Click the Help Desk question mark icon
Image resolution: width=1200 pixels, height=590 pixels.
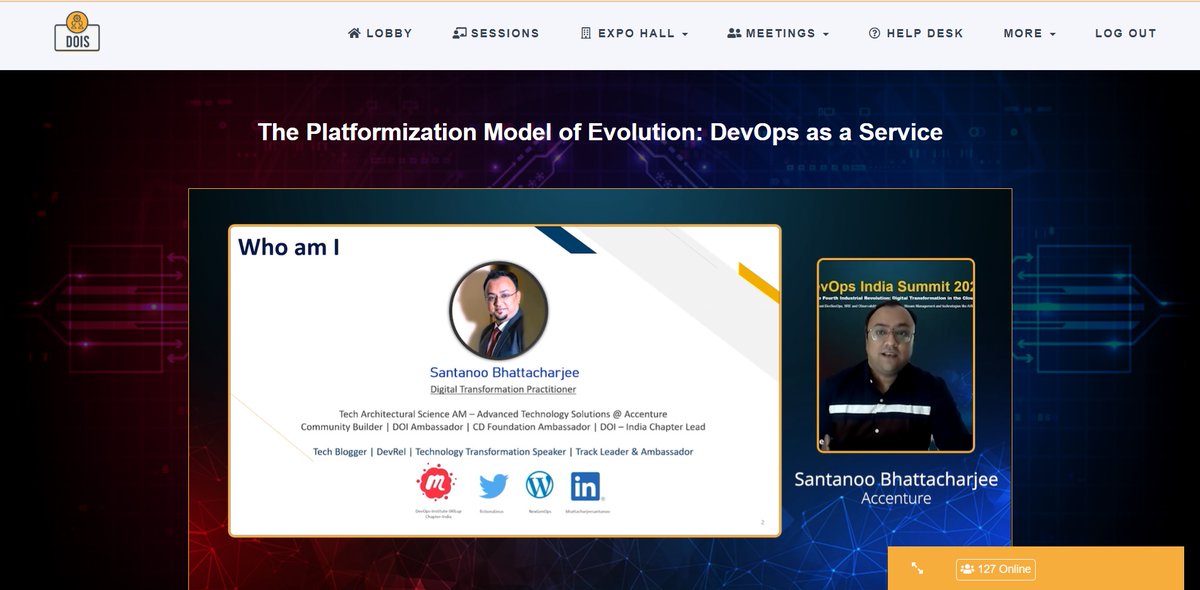tap(875, 33)
